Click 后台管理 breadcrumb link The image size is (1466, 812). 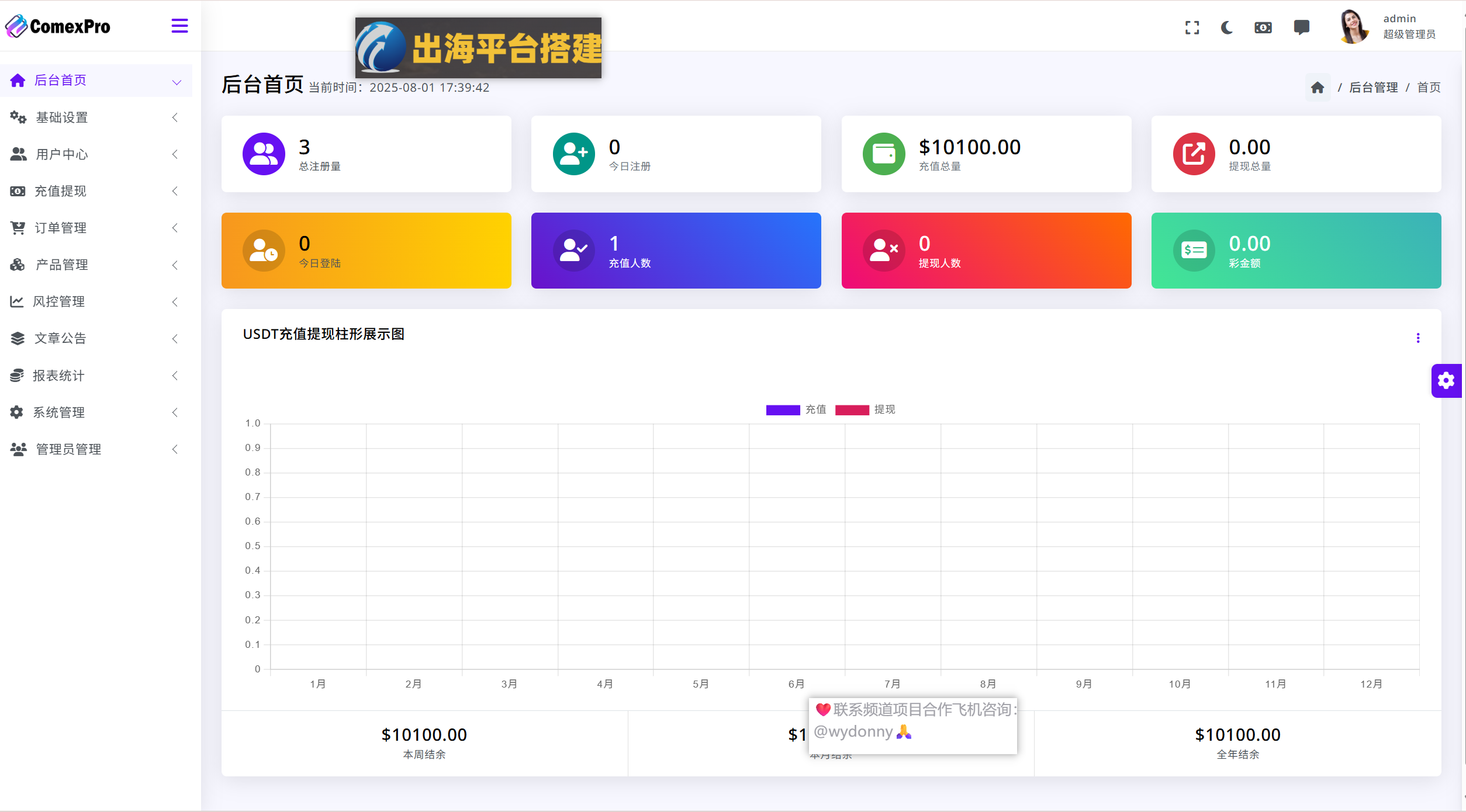click(x=1373, y=88)
